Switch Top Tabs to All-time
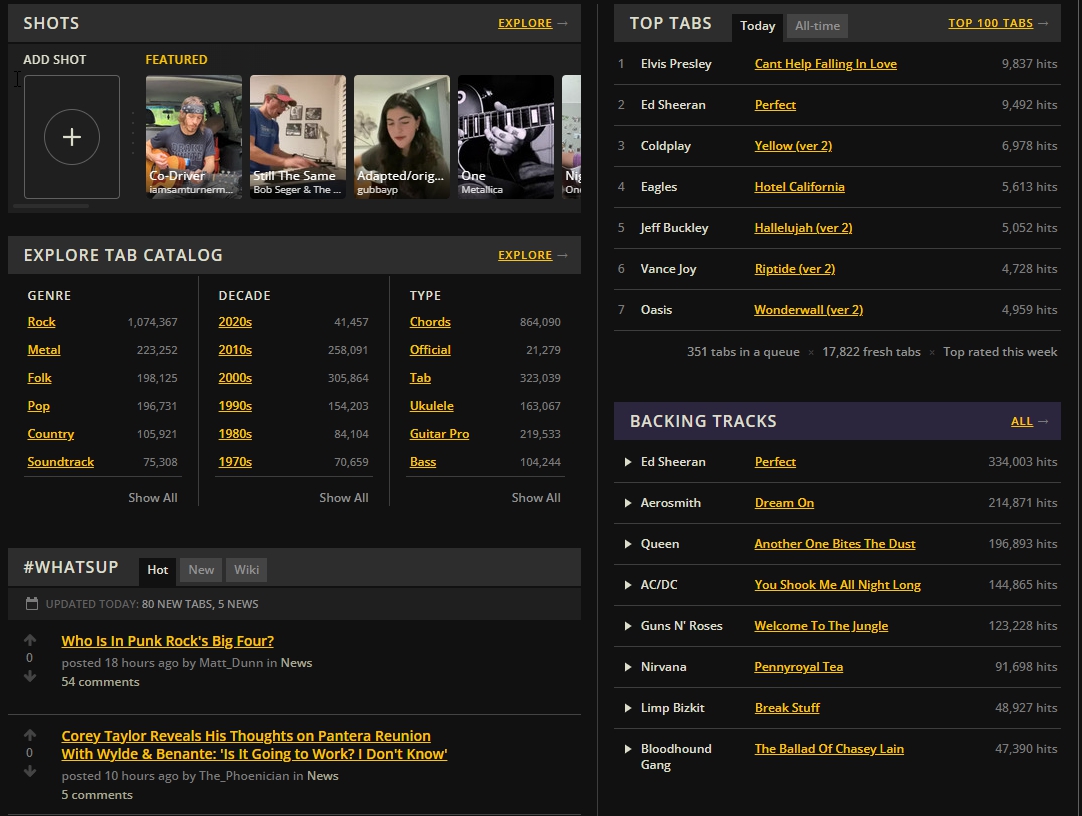The image size is (1082, 816). 817,26
